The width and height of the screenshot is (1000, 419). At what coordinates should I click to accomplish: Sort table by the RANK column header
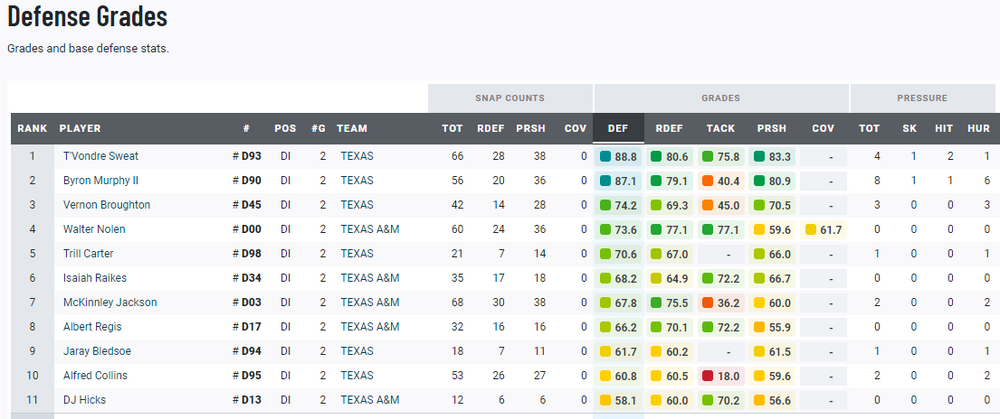pos(32,129)
